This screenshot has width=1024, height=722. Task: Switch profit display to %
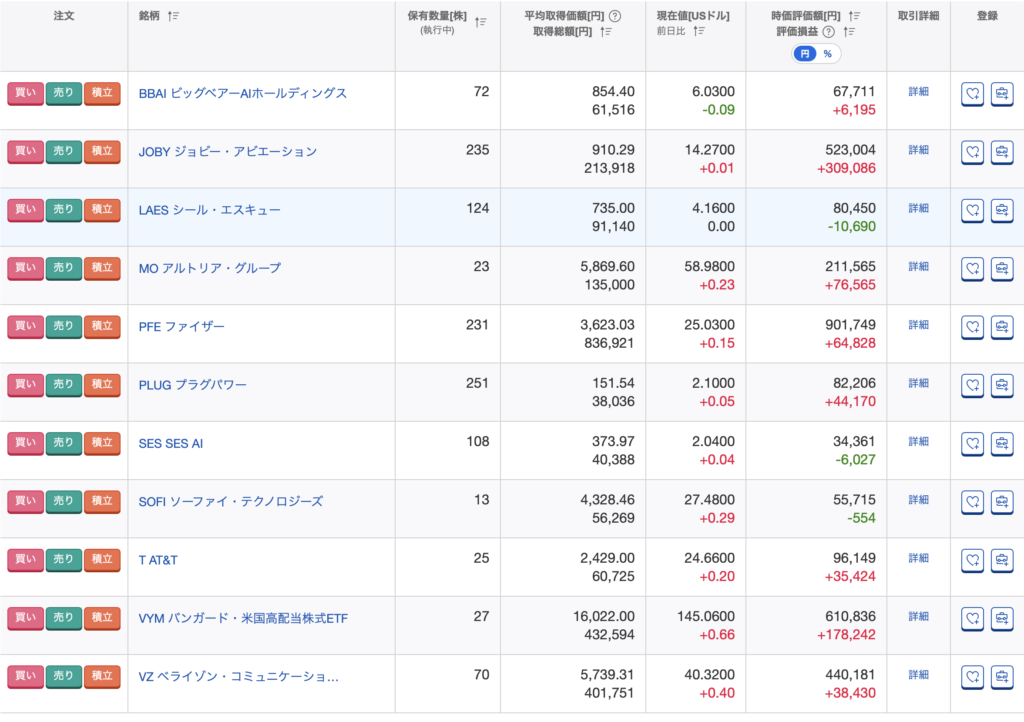828,54
